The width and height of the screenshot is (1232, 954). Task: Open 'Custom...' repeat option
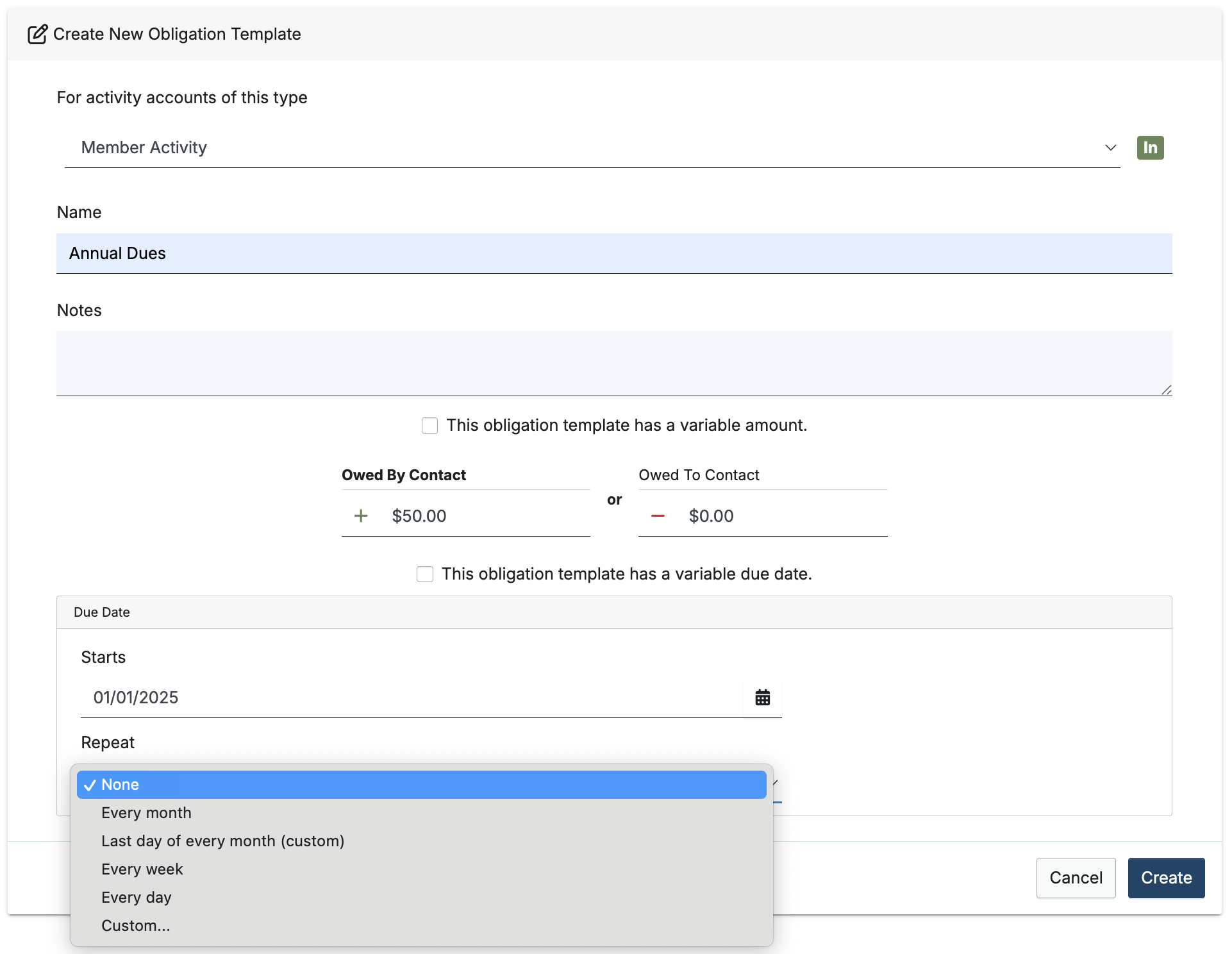[135, 926]
